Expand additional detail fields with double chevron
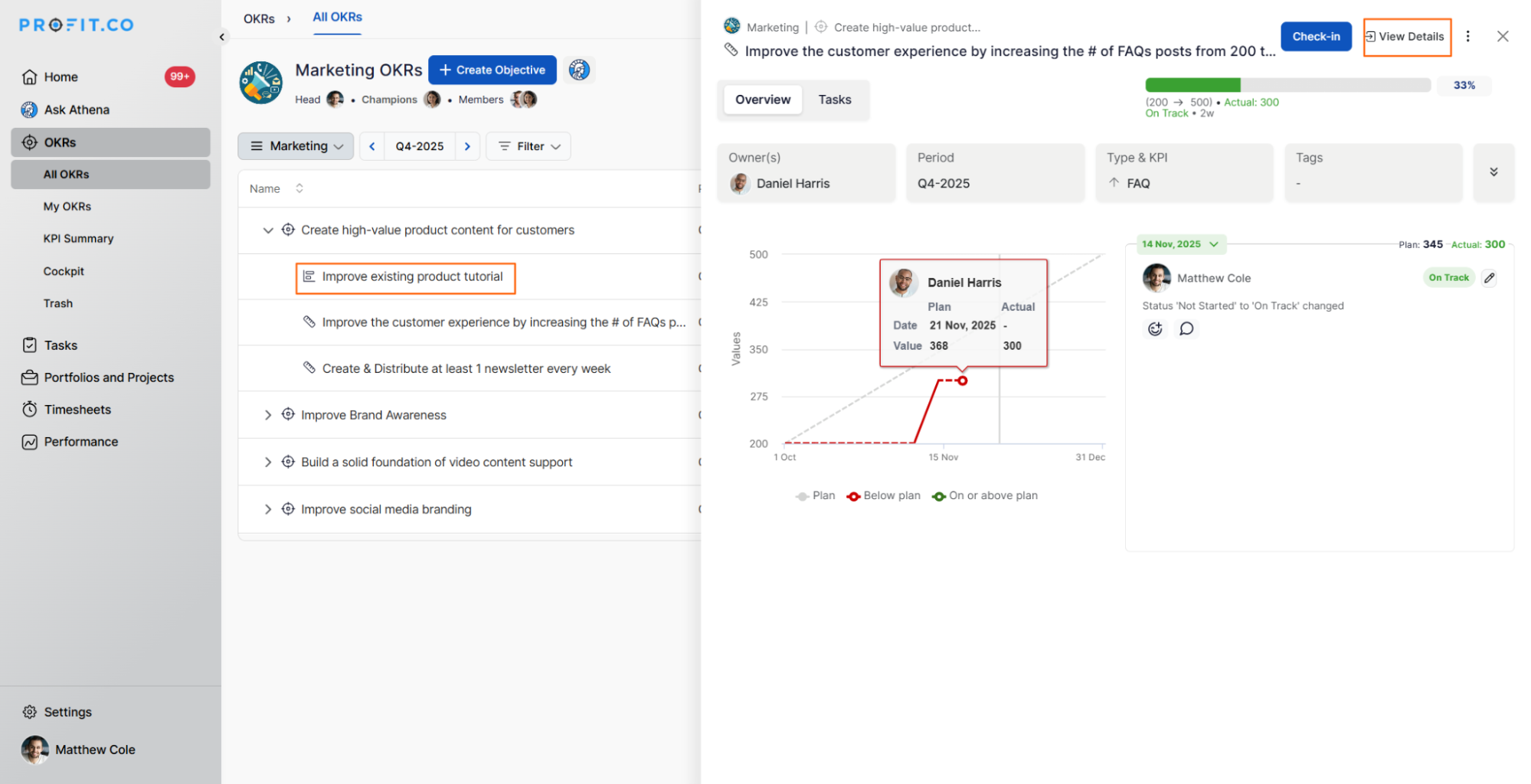Image resolution: width=1531 pixels, height=784 pixels. pos(1493,172)
